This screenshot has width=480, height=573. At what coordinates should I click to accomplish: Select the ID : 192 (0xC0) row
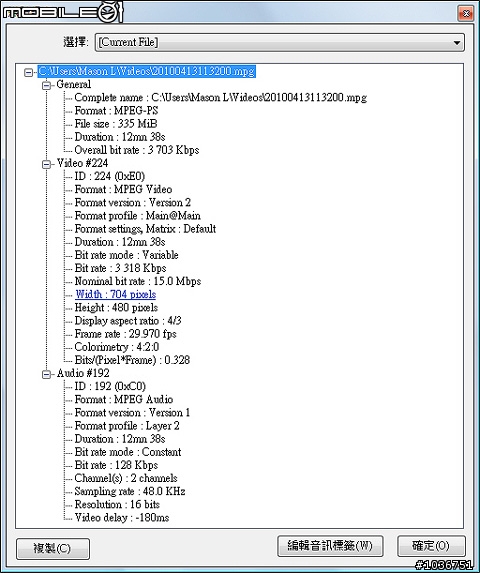pos(110,386)
